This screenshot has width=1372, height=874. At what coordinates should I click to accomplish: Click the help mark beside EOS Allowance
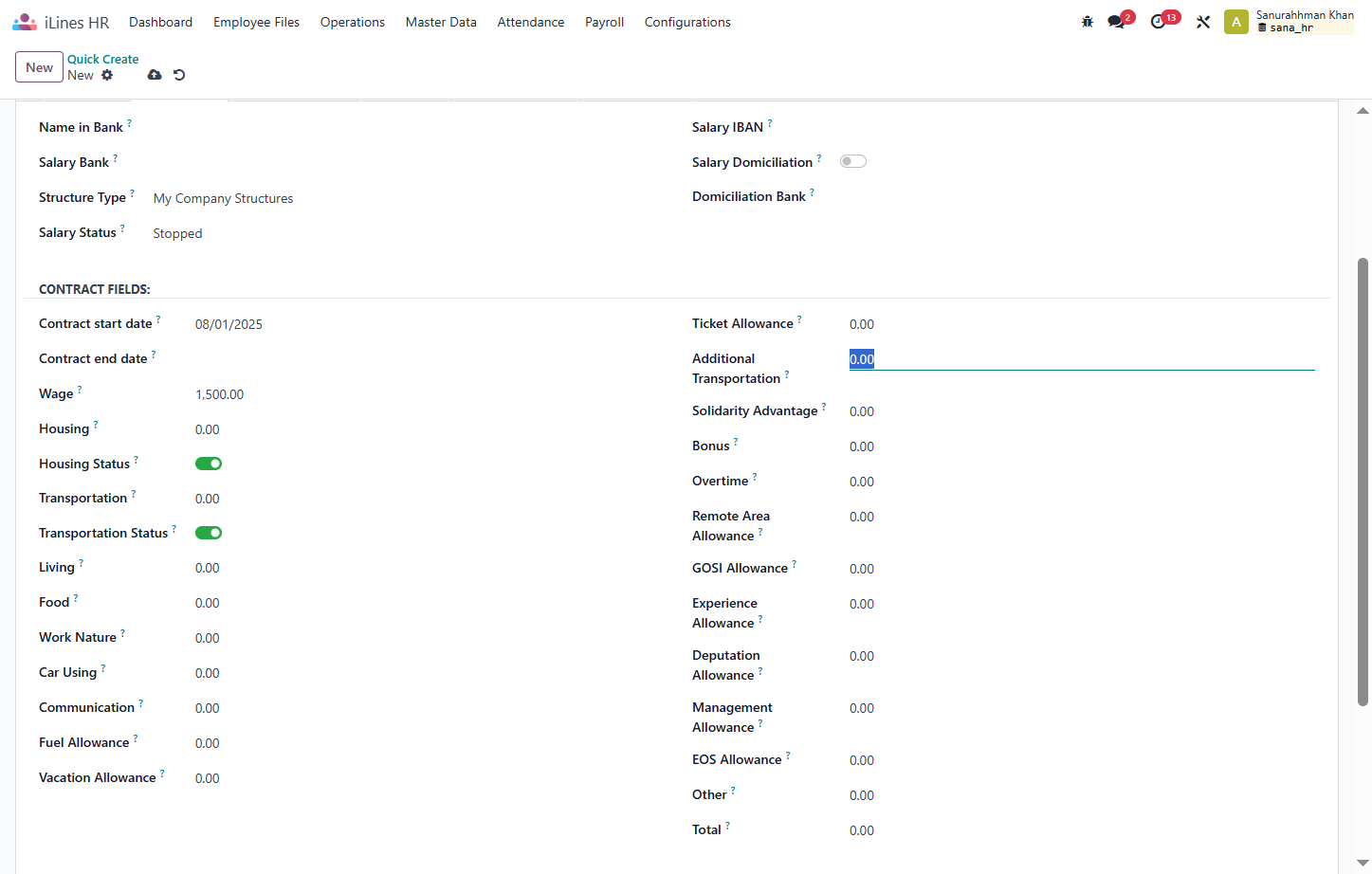coord(788,755)
